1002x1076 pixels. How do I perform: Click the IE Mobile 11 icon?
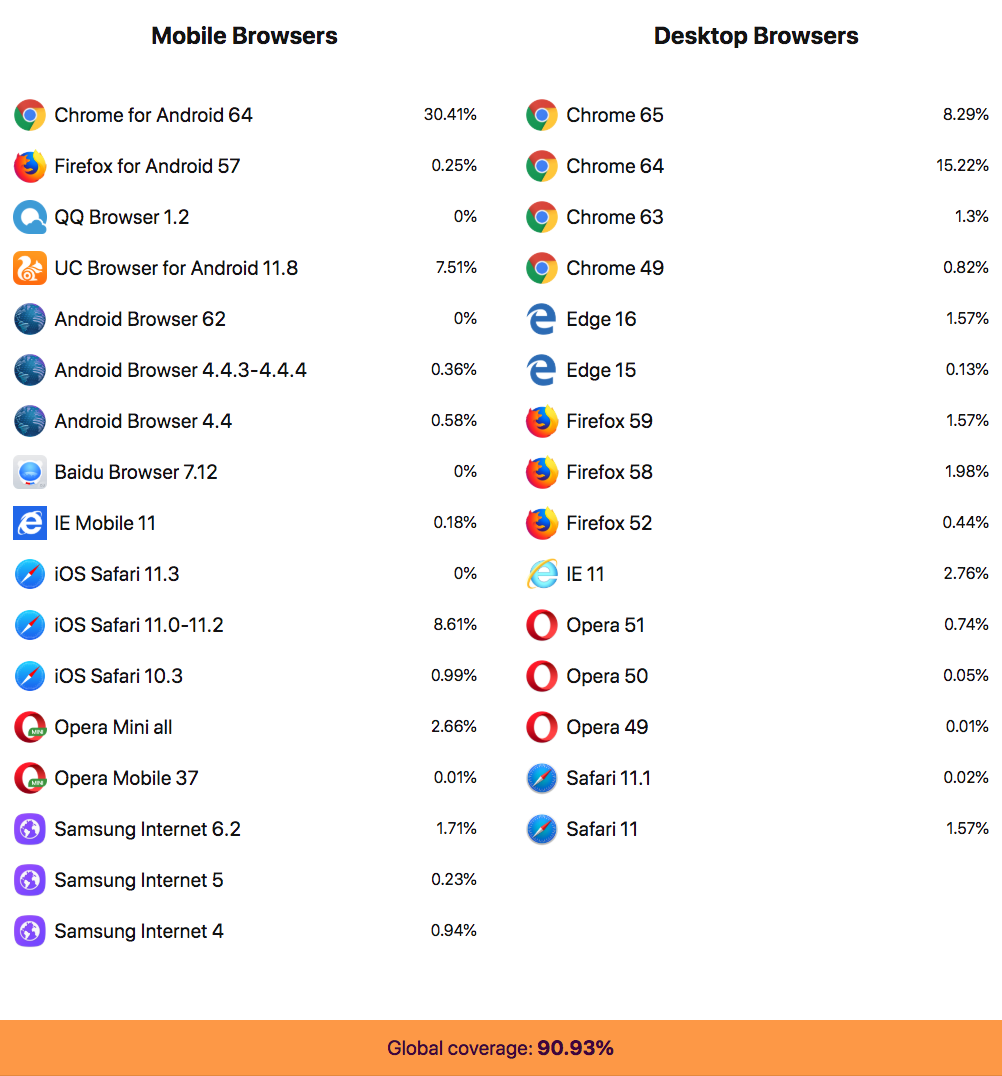[x=30, y=523]
